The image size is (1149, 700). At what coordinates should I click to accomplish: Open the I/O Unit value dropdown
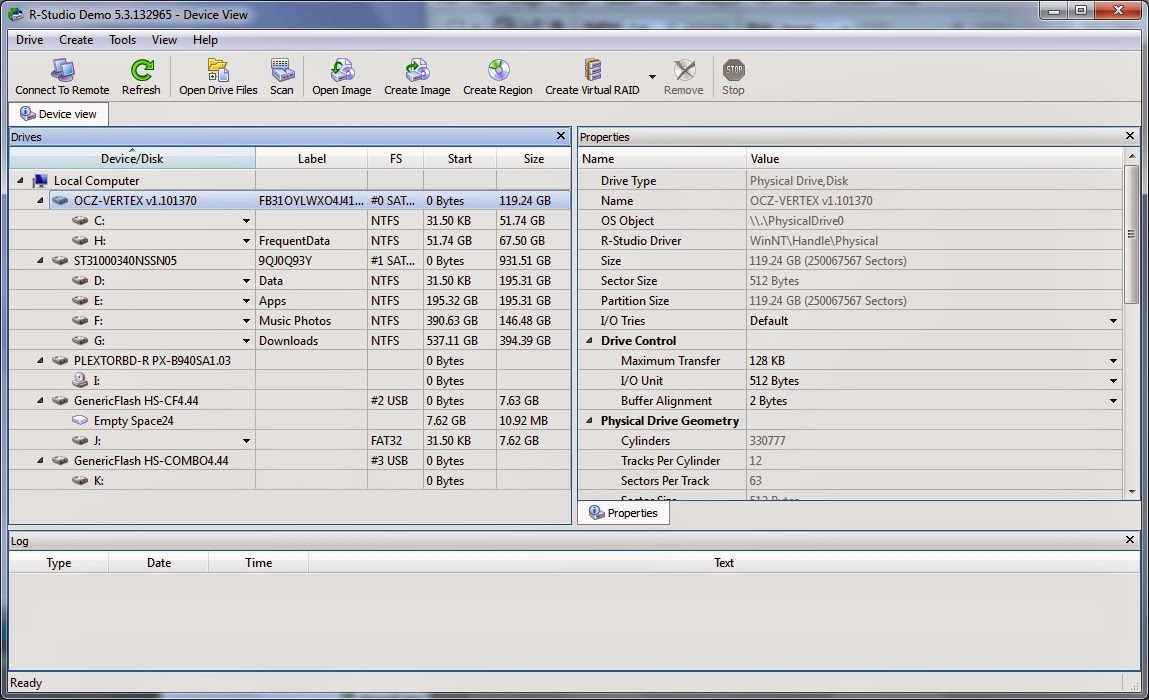pos(1113,381)
